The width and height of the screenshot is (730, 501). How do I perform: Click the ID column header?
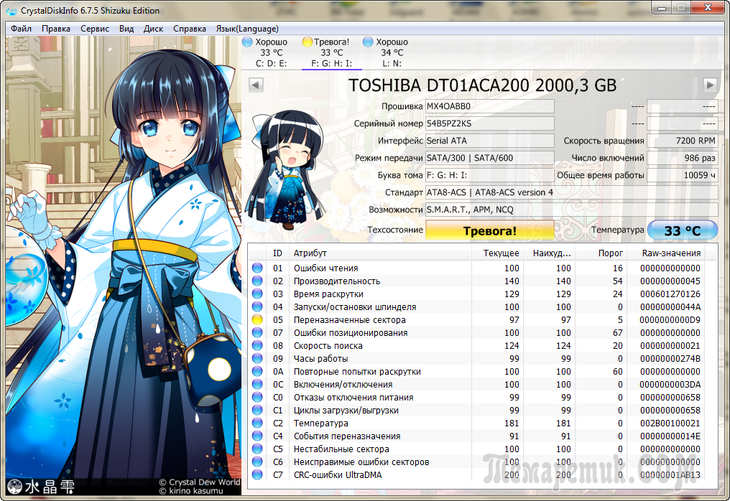(x=277, y=253)
